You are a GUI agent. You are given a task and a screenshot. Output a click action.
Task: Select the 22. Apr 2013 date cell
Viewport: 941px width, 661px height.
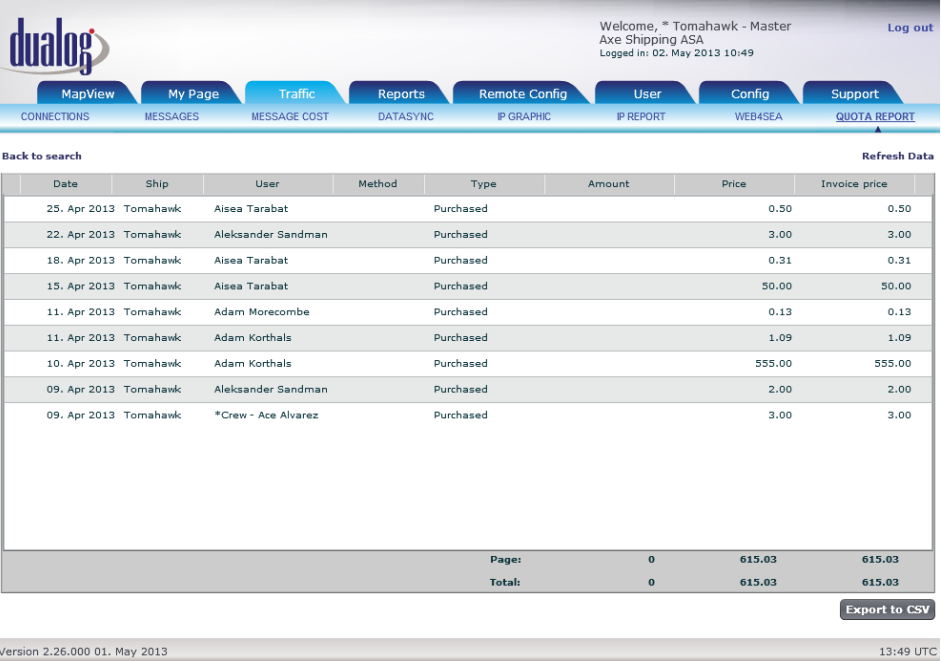[x=80, y=235]
